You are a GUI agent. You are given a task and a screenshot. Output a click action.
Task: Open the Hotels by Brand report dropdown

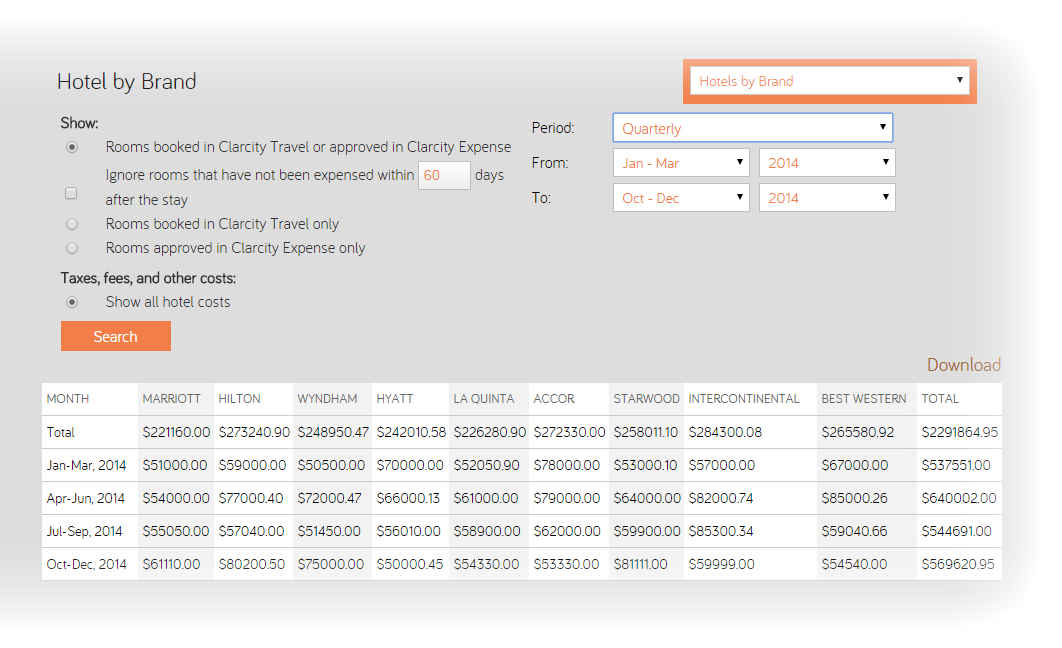click(x=830, y=81)
